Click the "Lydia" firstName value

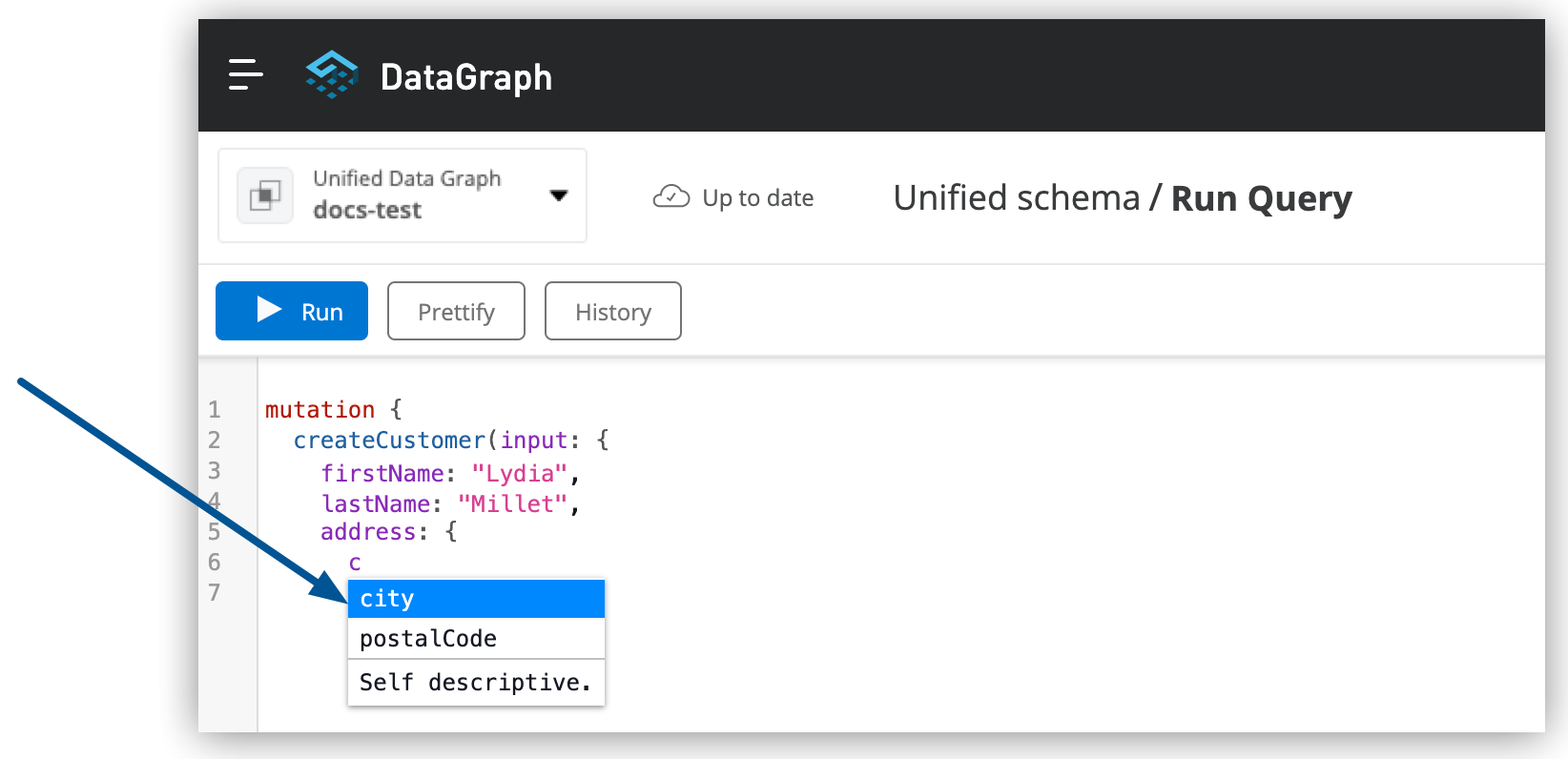(x=520, y=474)
